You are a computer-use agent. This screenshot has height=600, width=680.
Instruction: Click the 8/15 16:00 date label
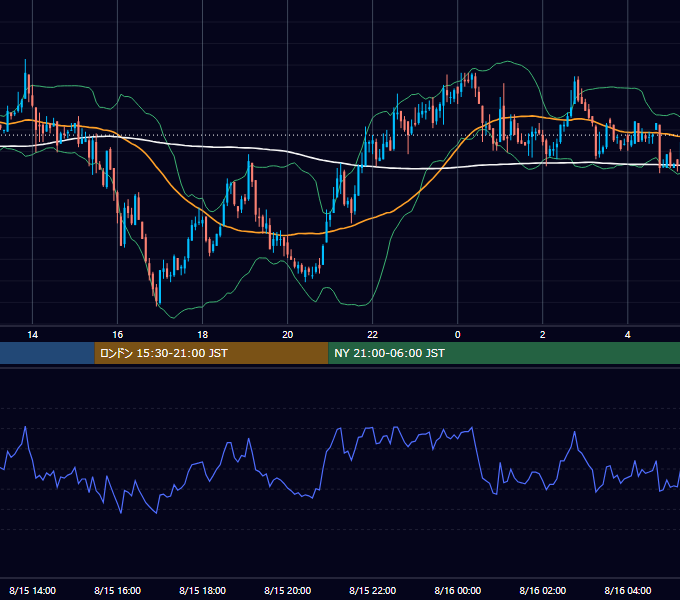click(118, 590)
